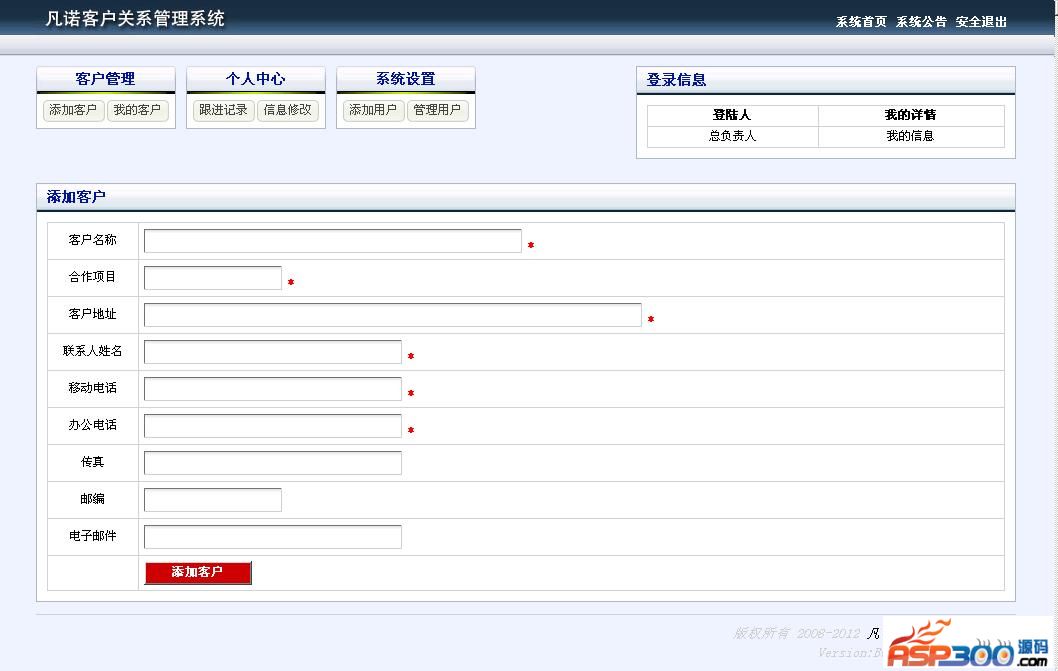Click the ASP300 源码 logo

tap(967, 643)
